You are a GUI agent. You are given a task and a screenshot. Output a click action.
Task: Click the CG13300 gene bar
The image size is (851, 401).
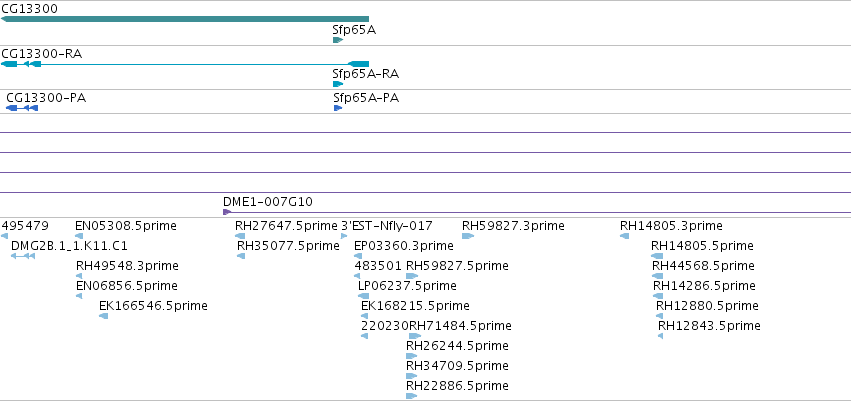point(185,19)
